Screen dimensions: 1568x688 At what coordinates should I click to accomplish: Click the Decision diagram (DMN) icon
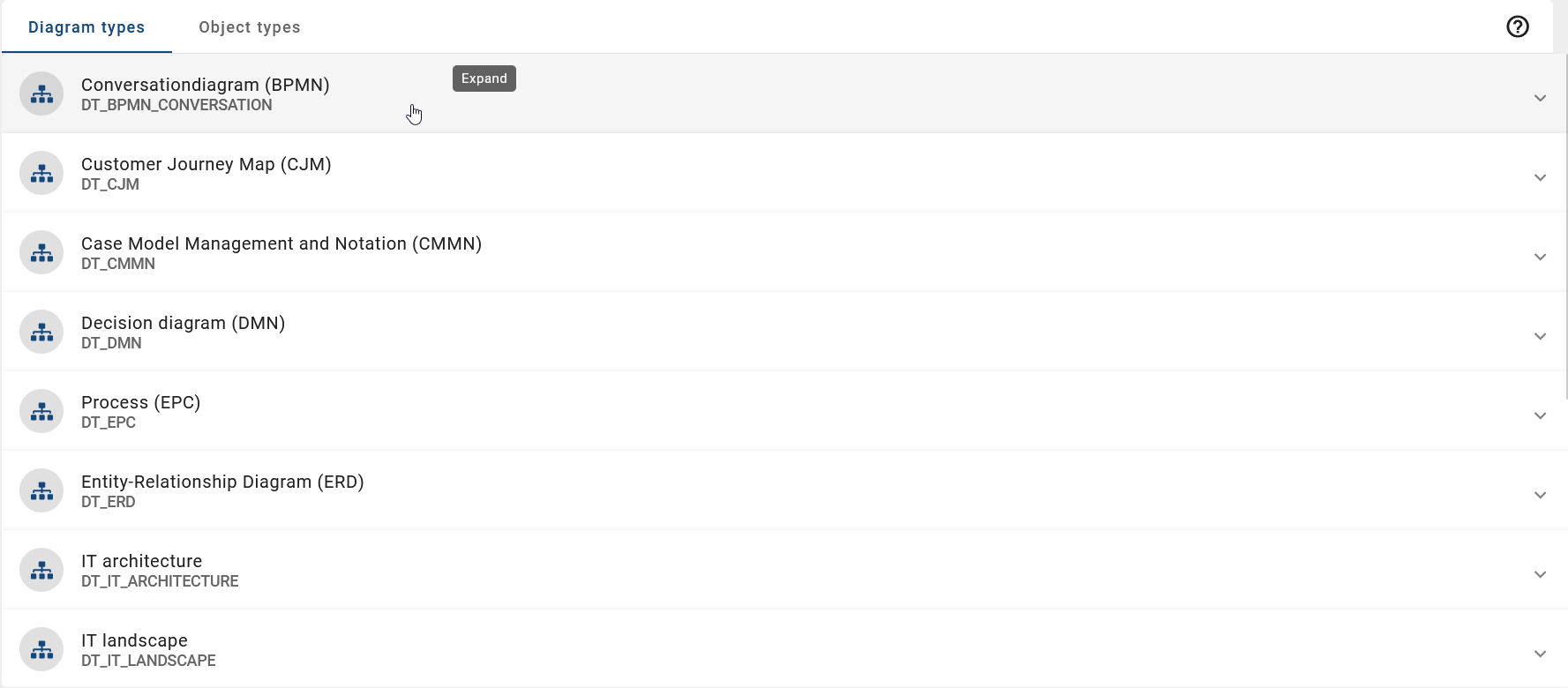click(x=41, y=332)
